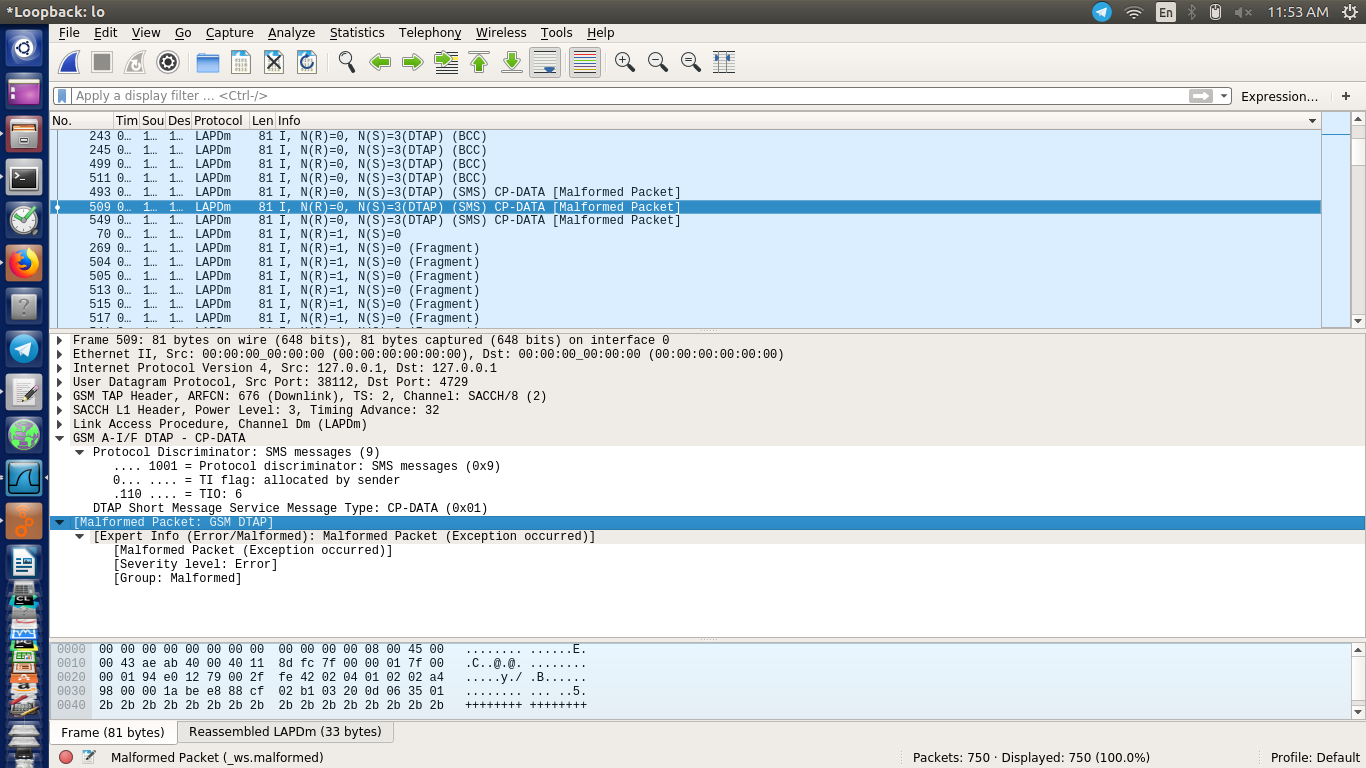Viewport: 1366px width, 768px height.
Task: Open the Find Packet search tool
Action: [347, 62]
